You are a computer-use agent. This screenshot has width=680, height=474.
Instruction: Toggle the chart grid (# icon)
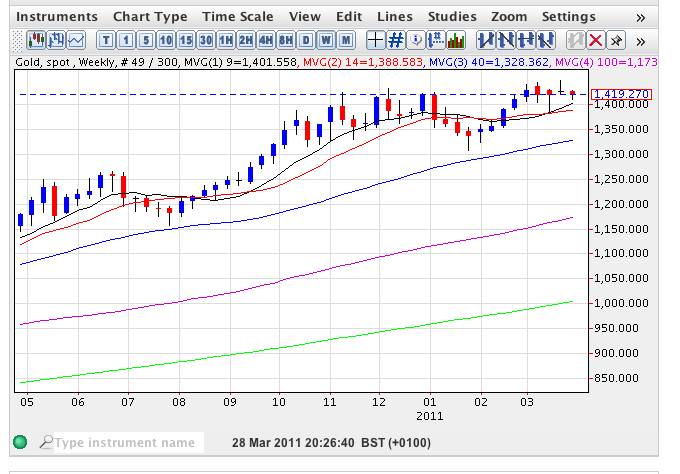point(396,41)
